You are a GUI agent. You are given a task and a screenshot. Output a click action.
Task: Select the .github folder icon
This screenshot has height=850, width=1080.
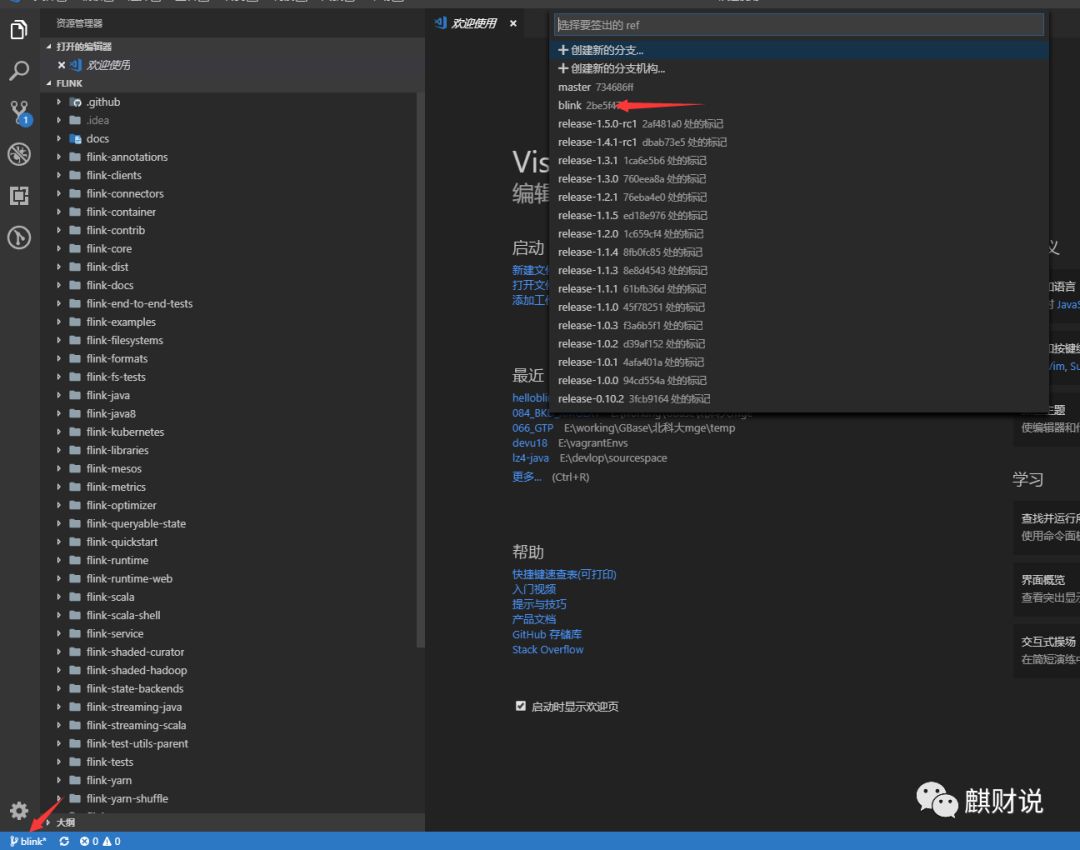pyautogui.click(x=76, y=102)
